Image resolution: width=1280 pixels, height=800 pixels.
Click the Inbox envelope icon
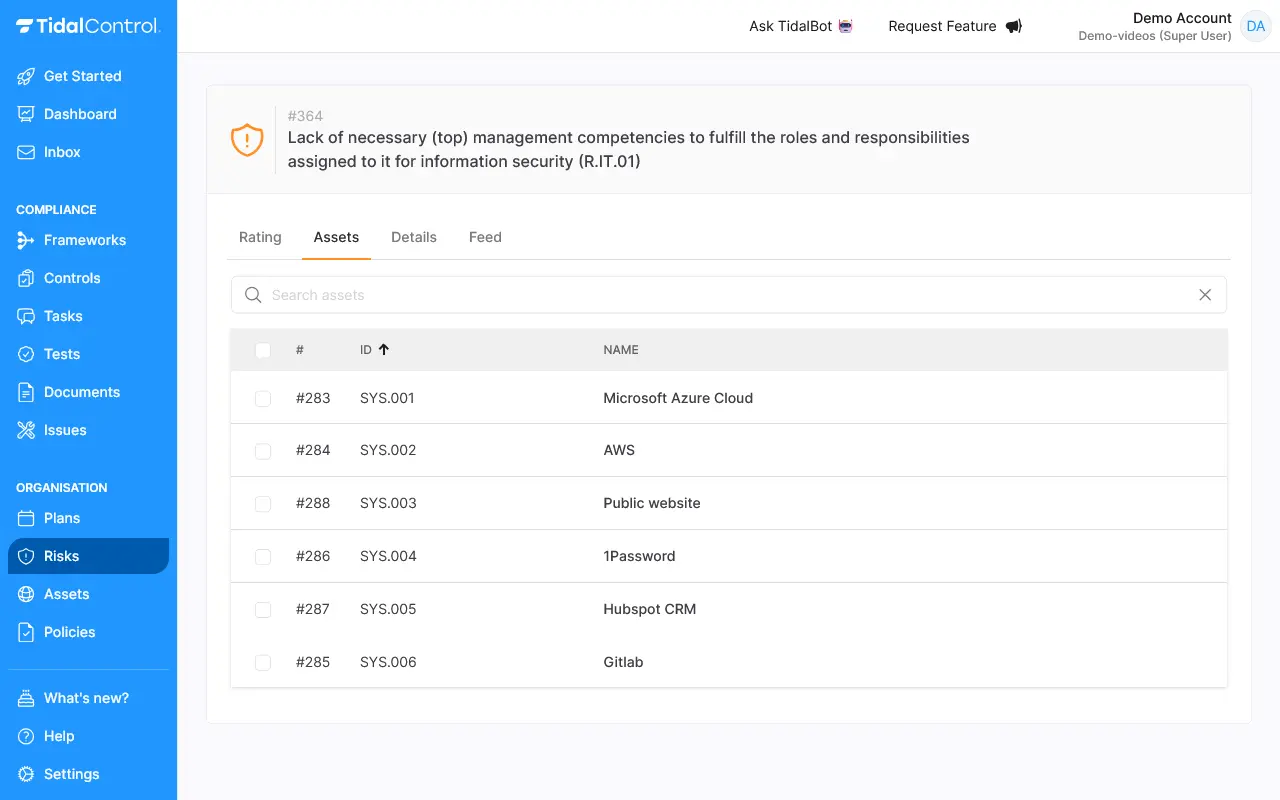coord(26,152)
